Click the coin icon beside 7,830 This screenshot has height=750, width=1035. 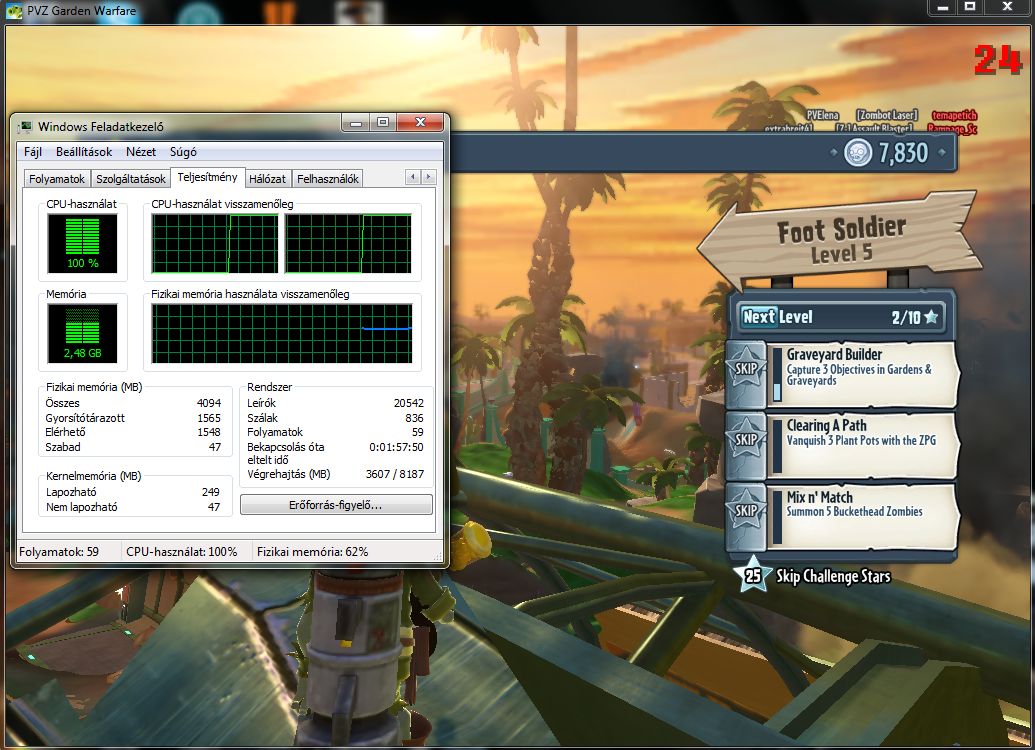[x=858, y=153]
